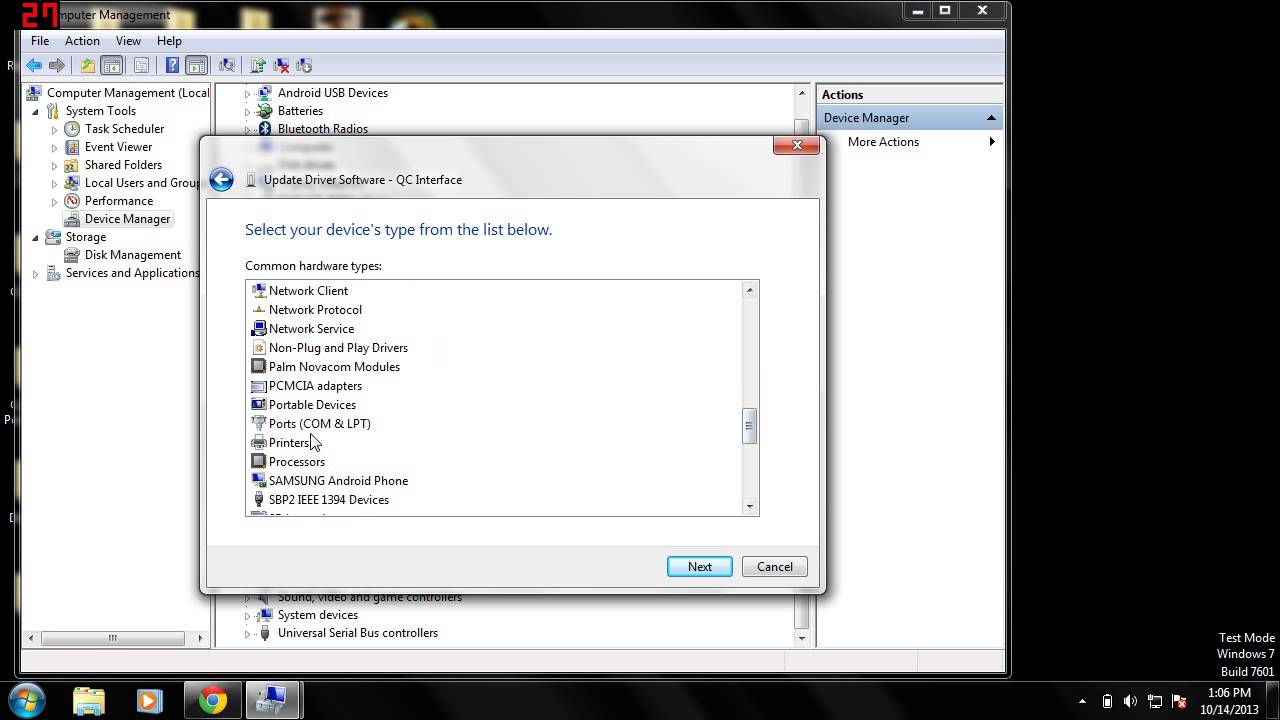This screenshot has width=1280, height=720.
Task: Expand the Task Scheduler node
Action: (55, 130)
